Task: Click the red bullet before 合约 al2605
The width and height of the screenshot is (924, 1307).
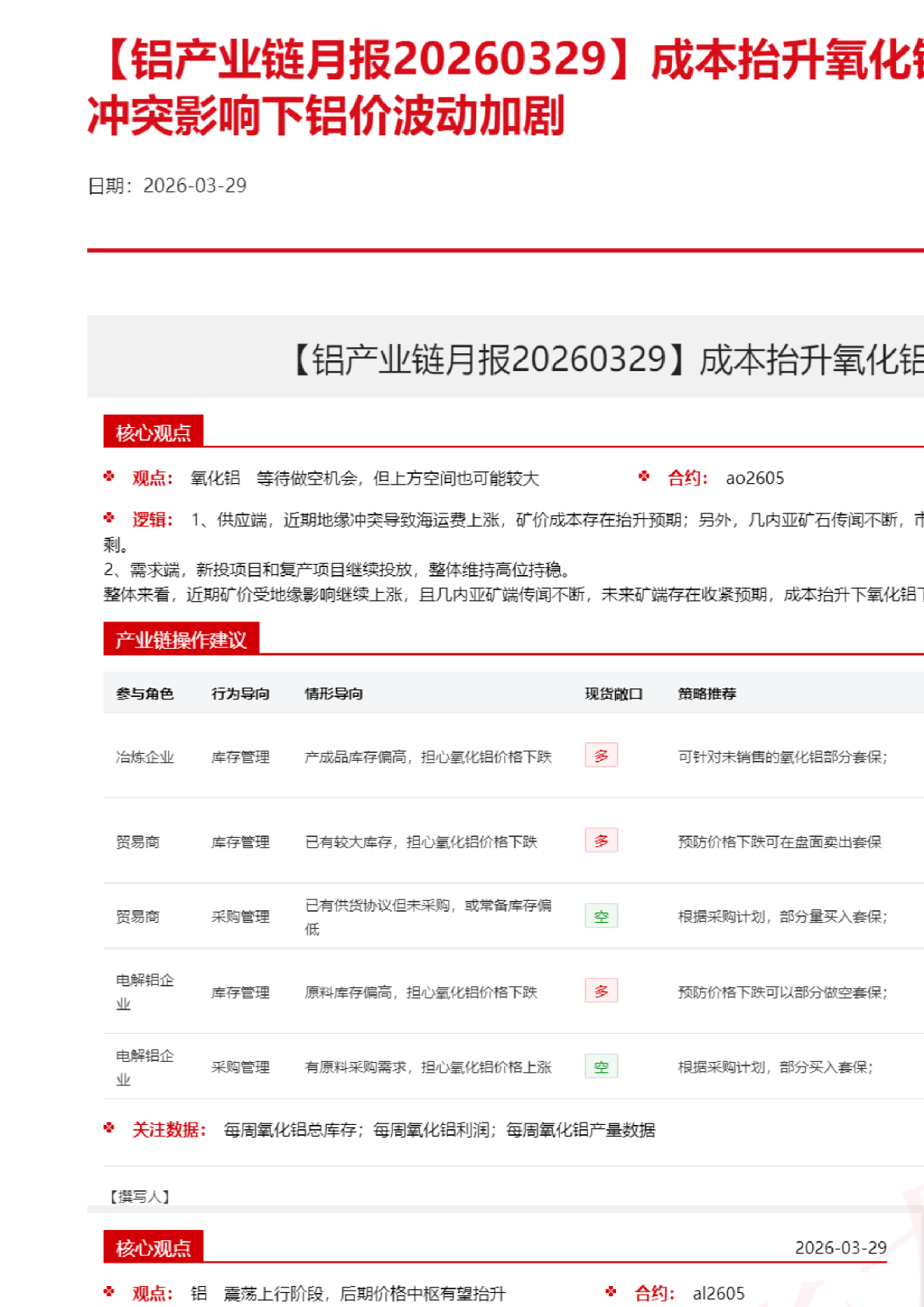Action: (x=611, y=1291)
